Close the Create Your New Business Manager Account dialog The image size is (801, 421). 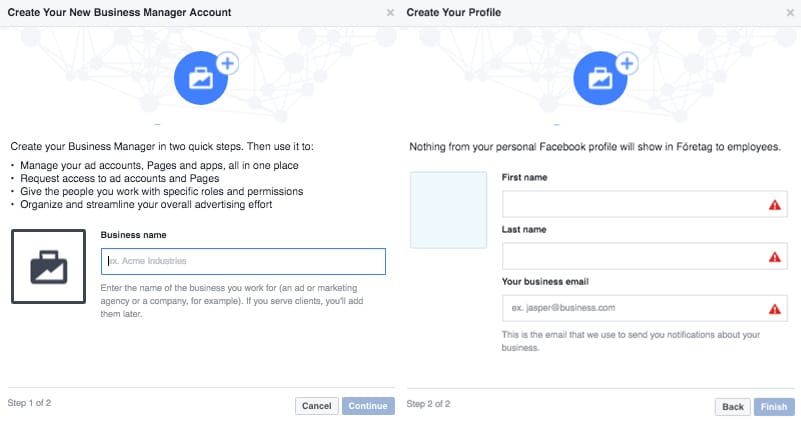(390, 12)
